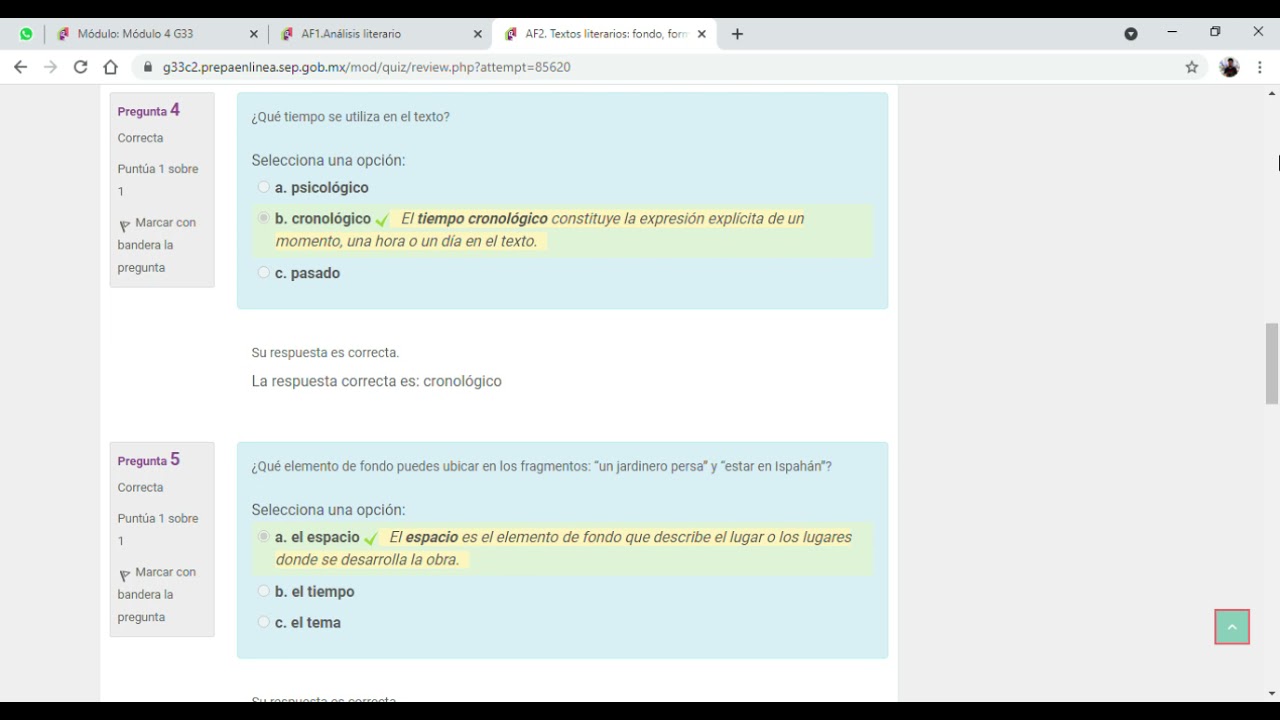This screenshot has width=1280, height=720.
Task: Minimize the Chrome window
Action: (1172, 33)
